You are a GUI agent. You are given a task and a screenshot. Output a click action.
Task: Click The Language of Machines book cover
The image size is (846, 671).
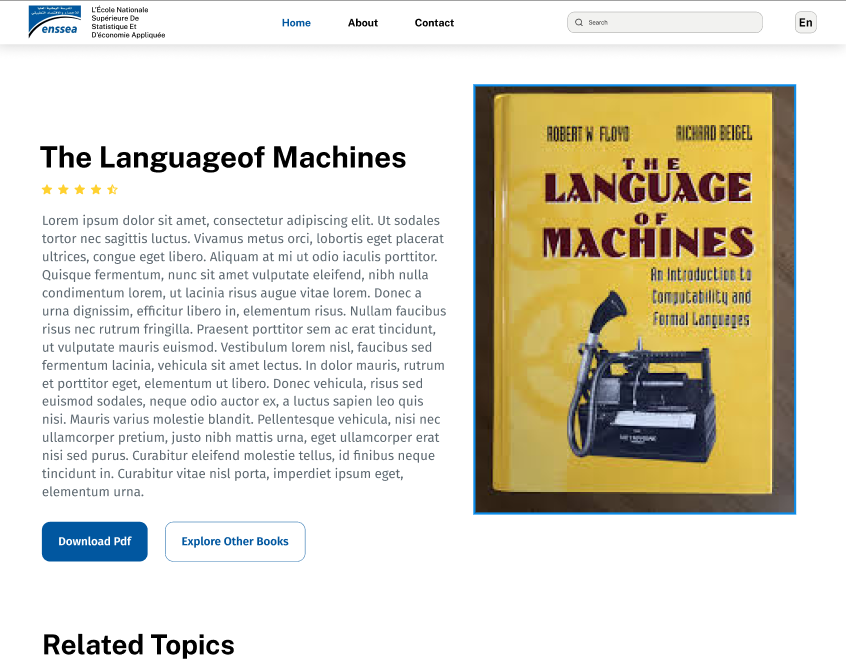coord(634,299)
